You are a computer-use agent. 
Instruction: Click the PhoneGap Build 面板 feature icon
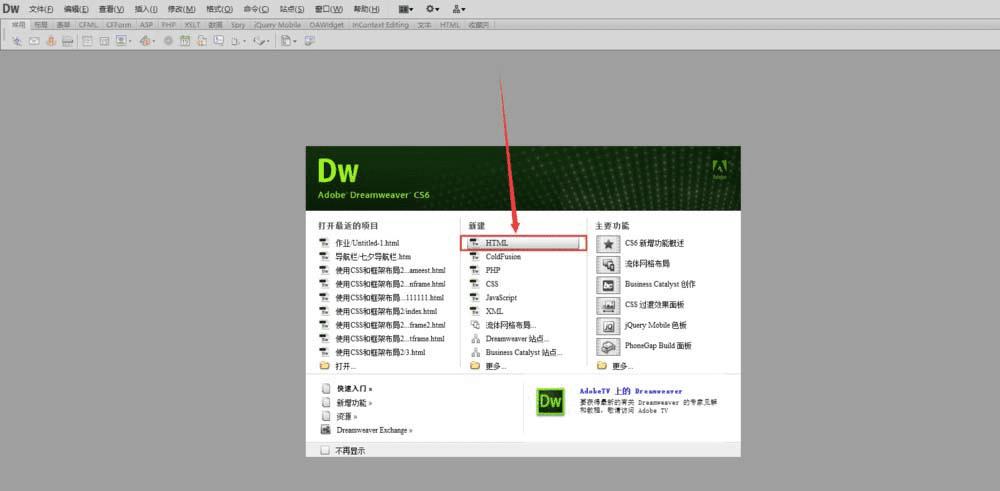[x=608, y=346]
